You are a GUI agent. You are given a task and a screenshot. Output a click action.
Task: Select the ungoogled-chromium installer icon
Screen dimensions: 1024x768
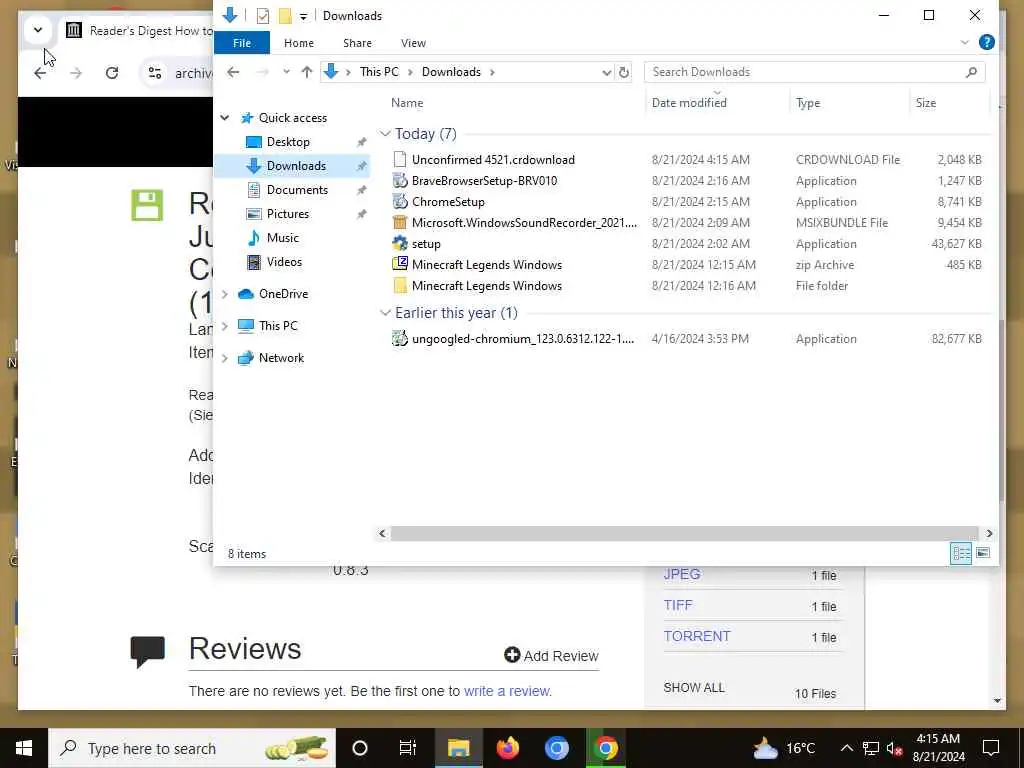pyautogui.click(x=400, y=338)
